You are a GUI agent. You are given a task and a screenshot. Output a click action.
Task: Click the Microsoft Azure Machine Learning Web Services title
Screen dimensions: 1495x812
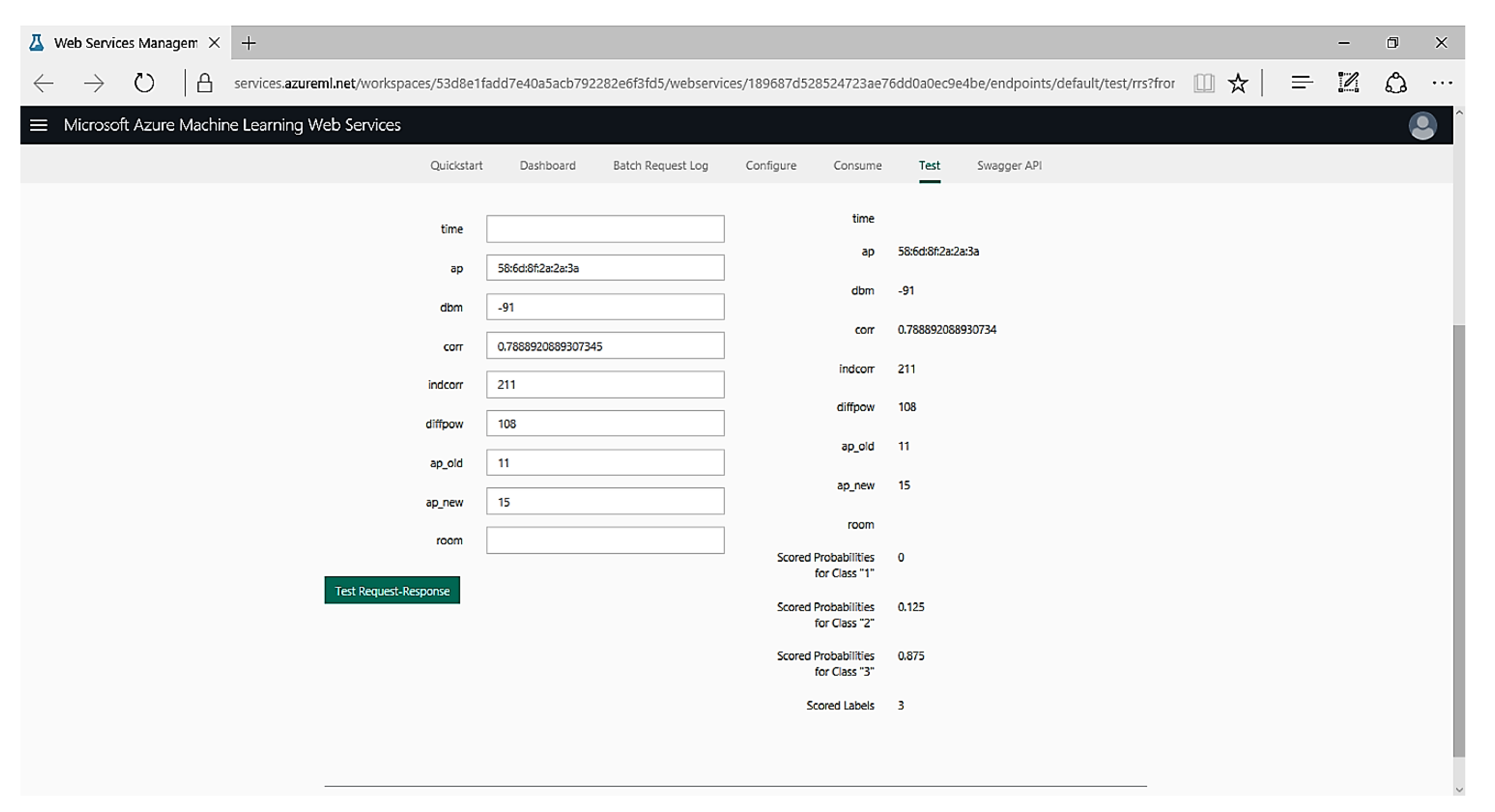pyautogui.click(x=232, y=125)
